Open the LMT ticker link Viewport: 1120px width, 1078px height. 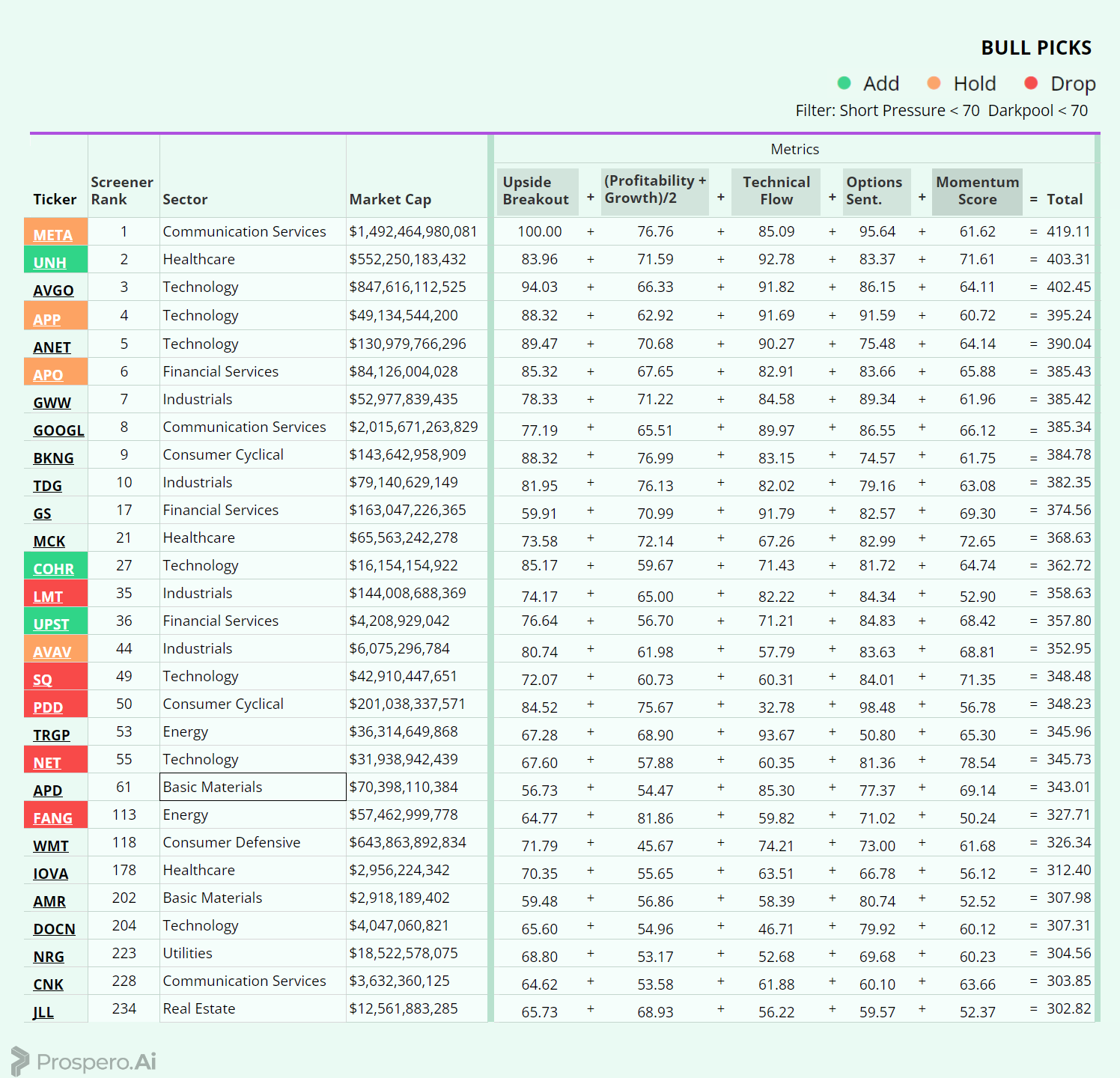(48, 597)
